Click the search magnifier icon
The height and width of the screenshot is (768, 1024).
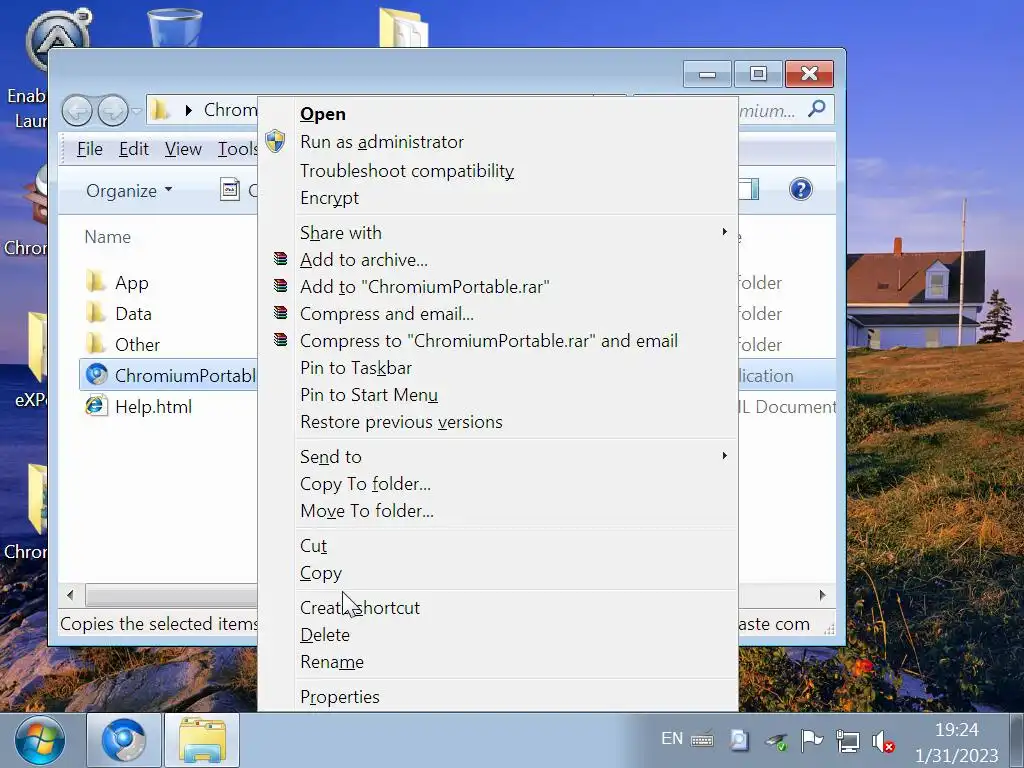click(816, 109)
